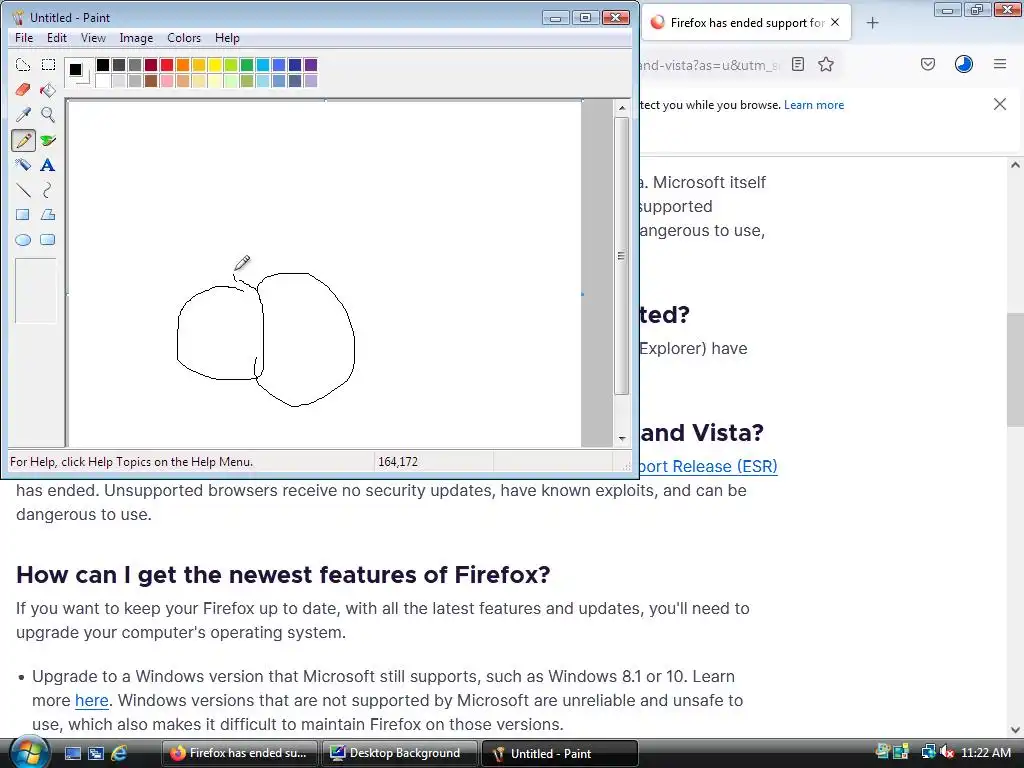Click 'Untitled - Paint' taskbar button

point(560,753)
